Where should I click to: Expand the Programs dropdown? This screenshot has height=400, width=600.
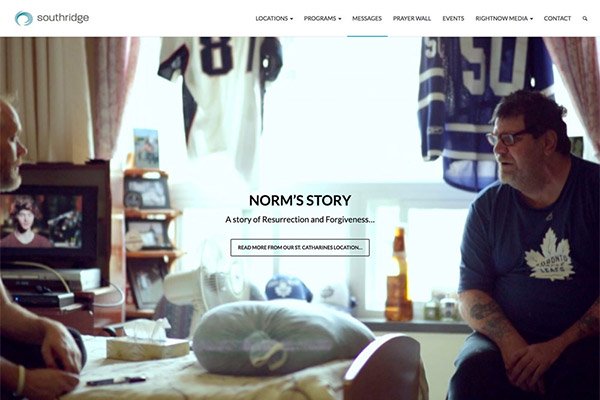(x=322, y=18)
